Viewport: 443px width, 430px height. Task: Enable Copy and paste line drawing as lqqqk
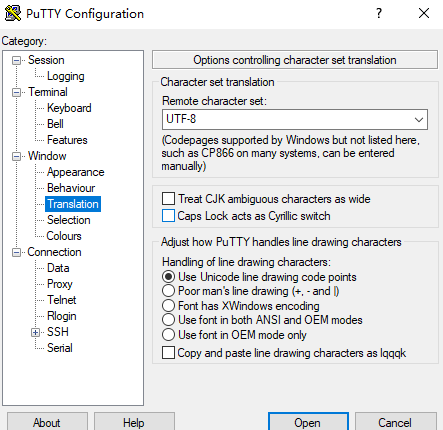pos(168,353)
